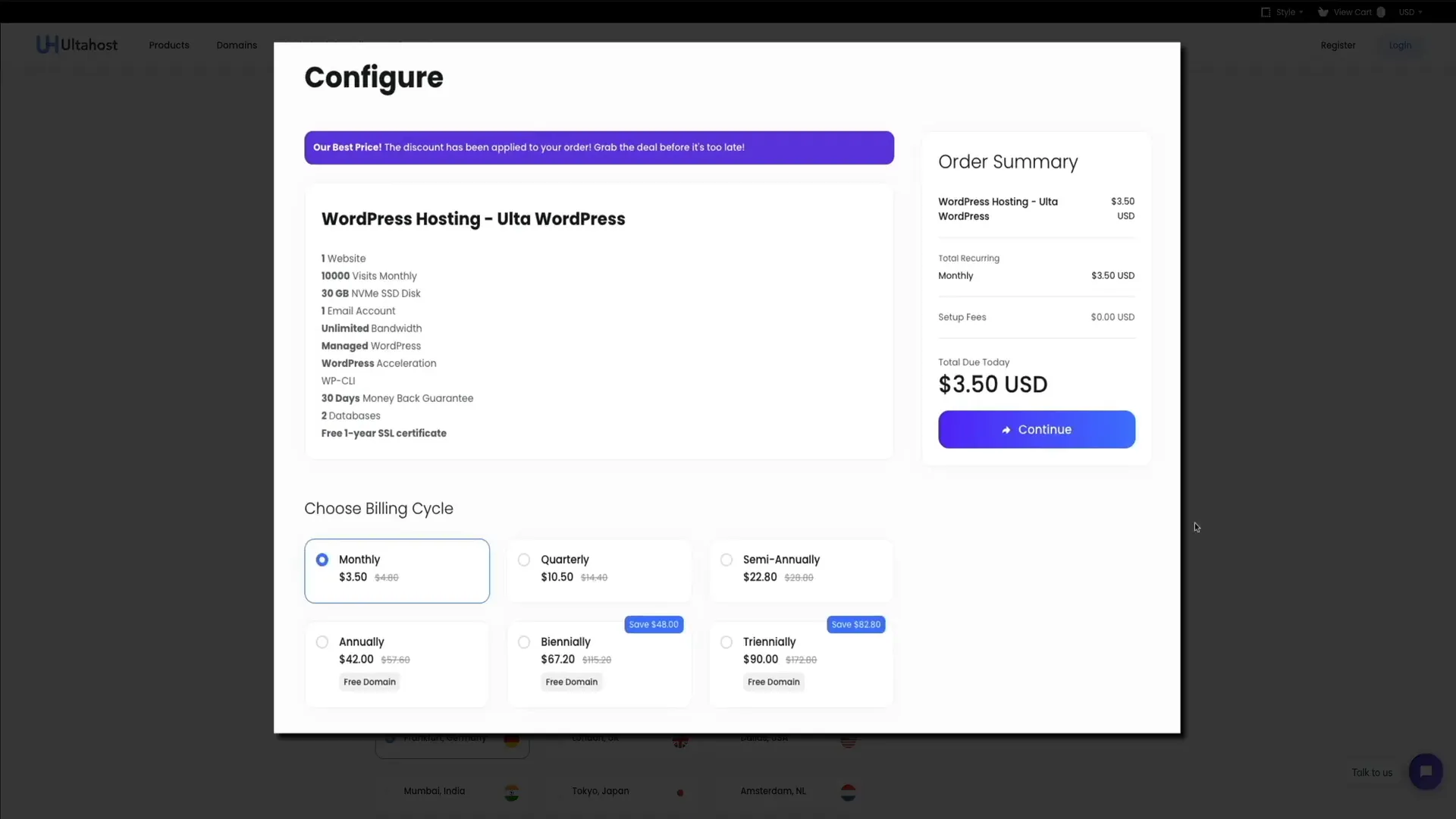Screen dimensions: 1456x819
Task: Click the WordPress Hosting - Ulta WordPress heading
Action: point(473,219)
